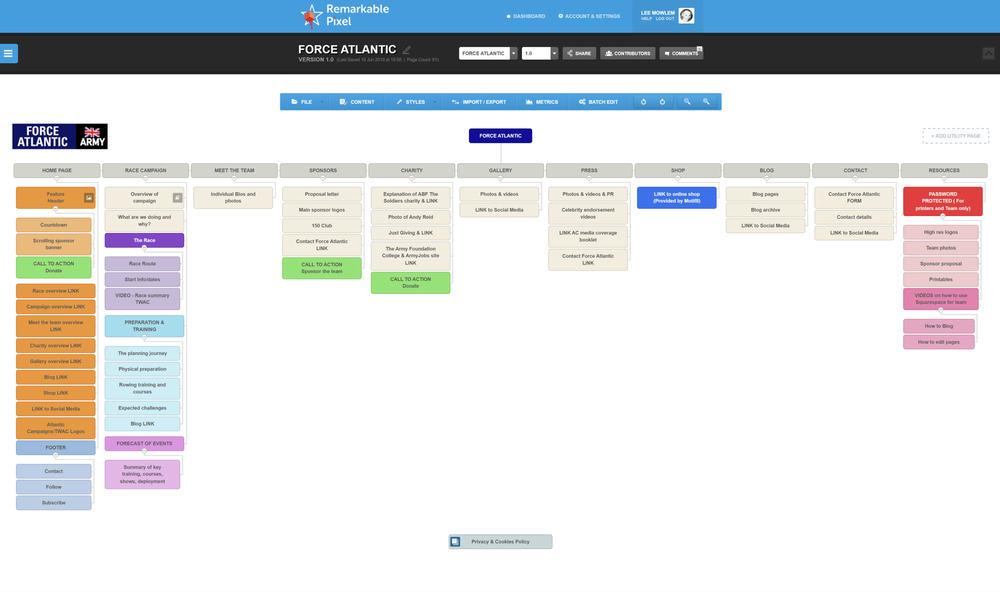1000x592 pixels.
Task: Collapse children under Footer node
Action: point(55,455)
